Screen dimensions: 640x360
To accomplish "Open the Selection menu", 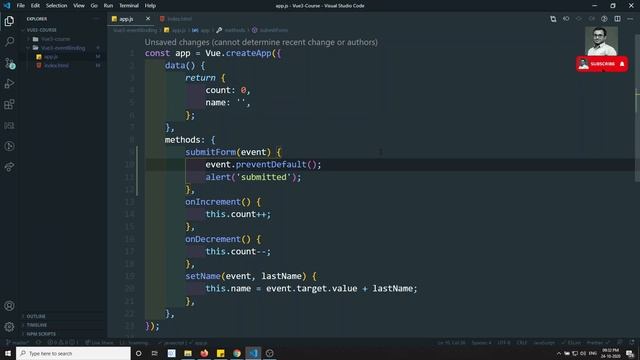I will pos(56,6).
